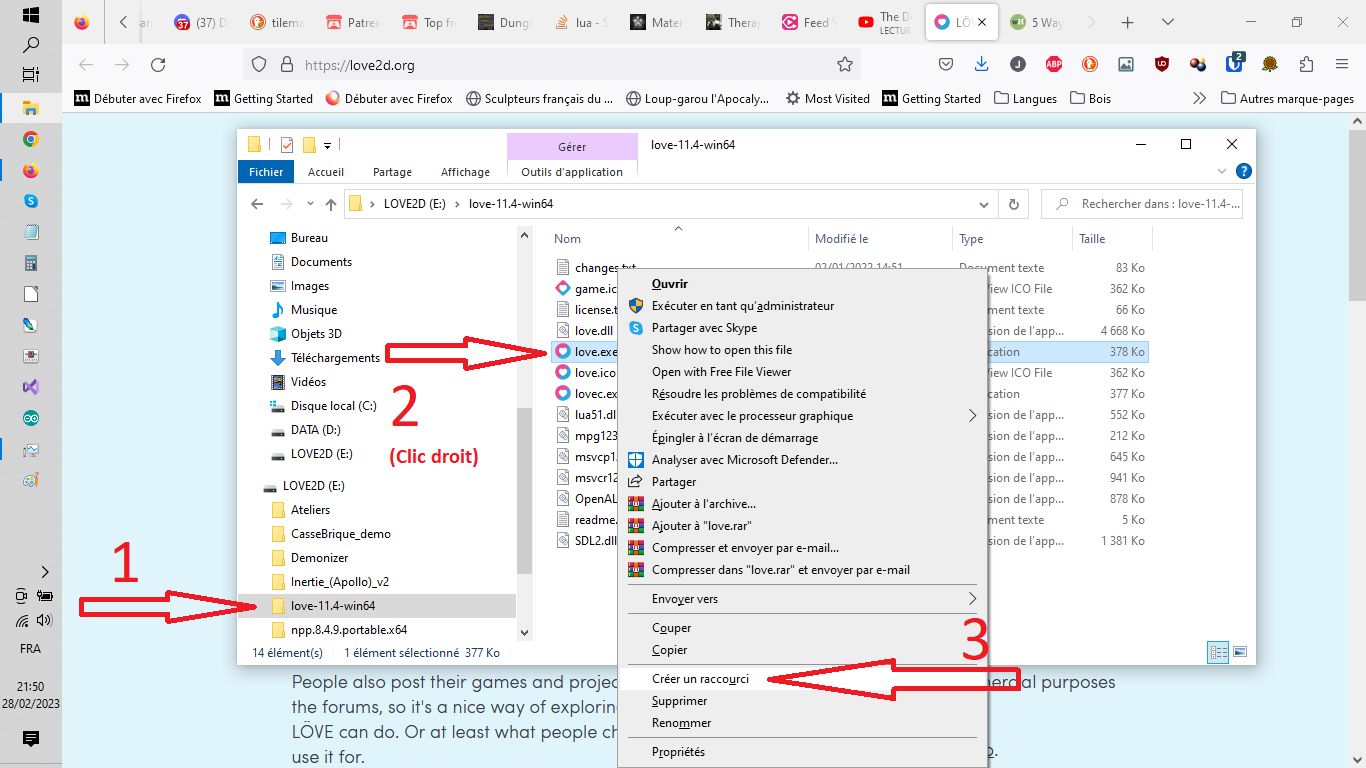1366x768 pixels.
Task: Click the Explorer Back arrow
Action: pos(257,204)
